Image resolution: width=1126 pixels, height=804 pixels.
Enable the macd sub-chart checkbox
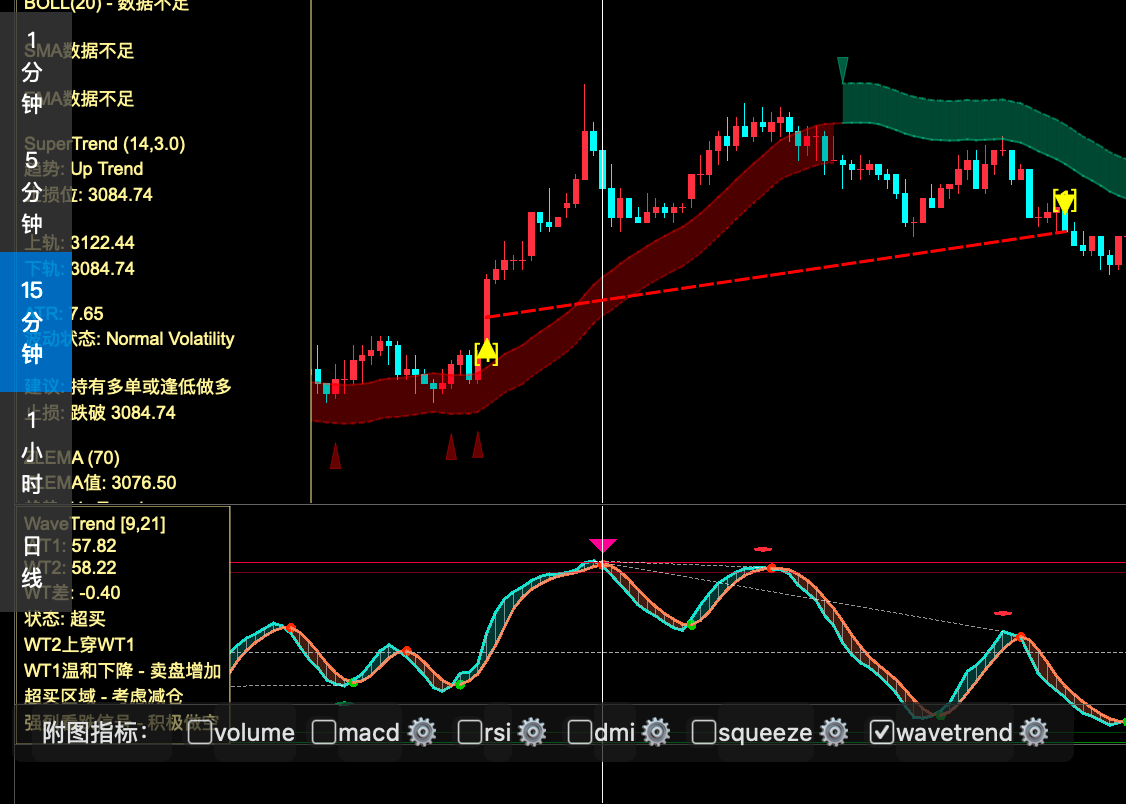point(324,732)
